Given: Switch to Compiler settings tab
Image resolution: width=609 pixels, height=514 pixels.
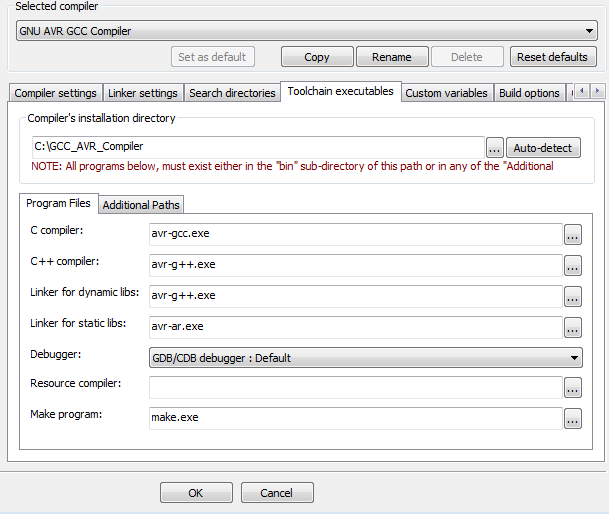Looking at the screenshot, I should [56, 93].
